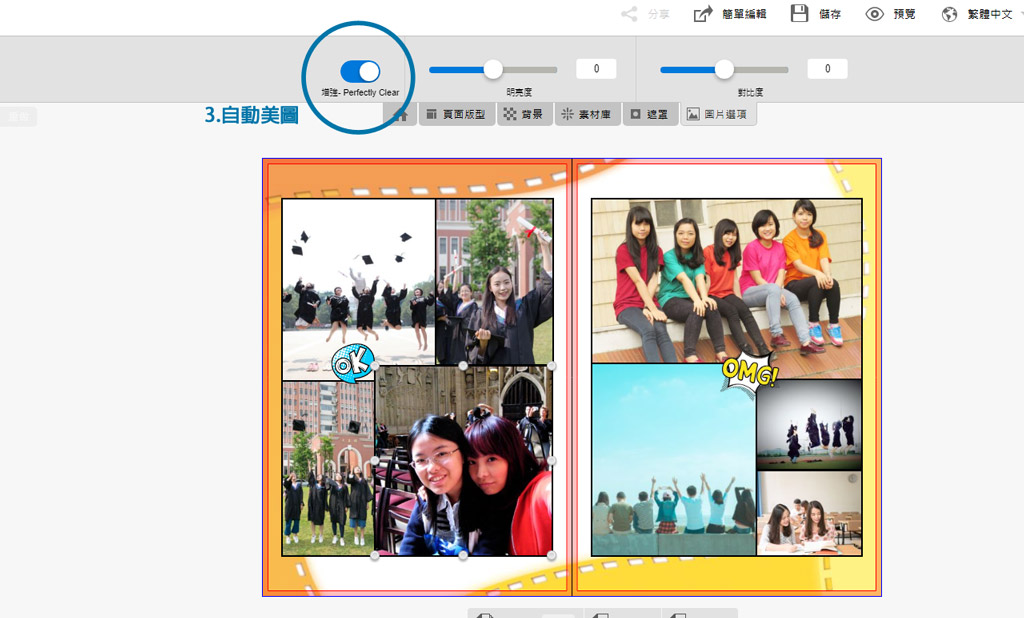Click the 預覽 eye icon
The height and width of the screenshot is (618, 1024).
[874, 14]
